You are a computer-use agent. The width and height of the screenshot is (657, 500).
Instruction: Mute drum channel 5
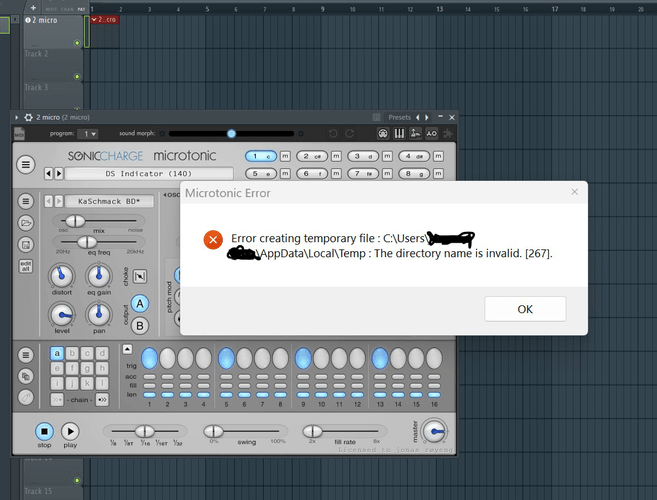[285, 174]
